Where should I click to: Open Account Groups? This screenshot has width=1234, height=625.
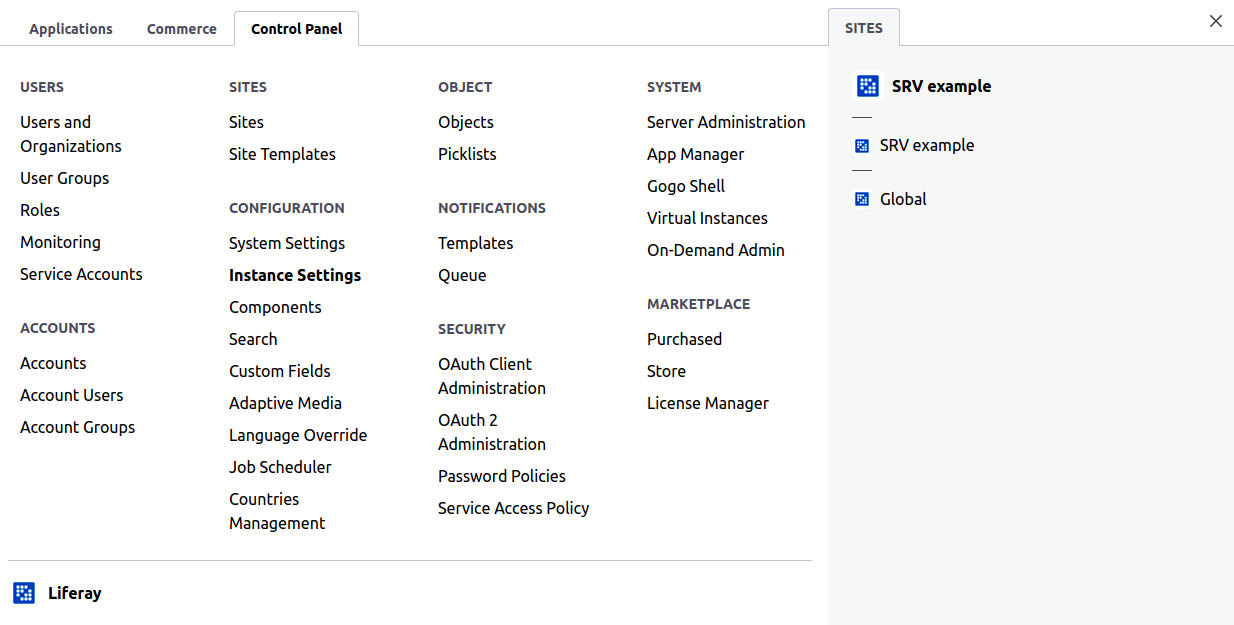coord(78,427)
